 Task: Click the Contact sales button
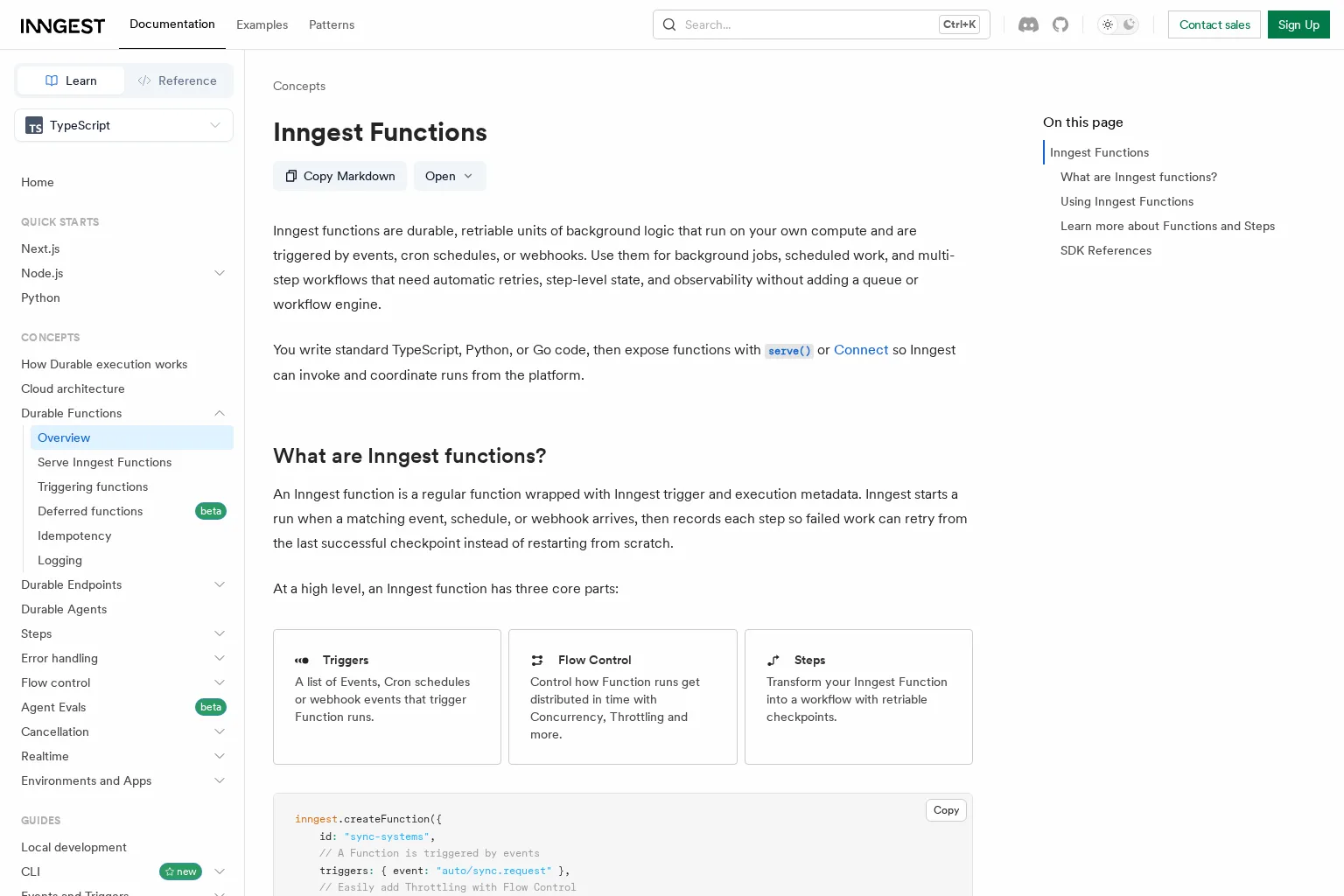(1214, 24)
